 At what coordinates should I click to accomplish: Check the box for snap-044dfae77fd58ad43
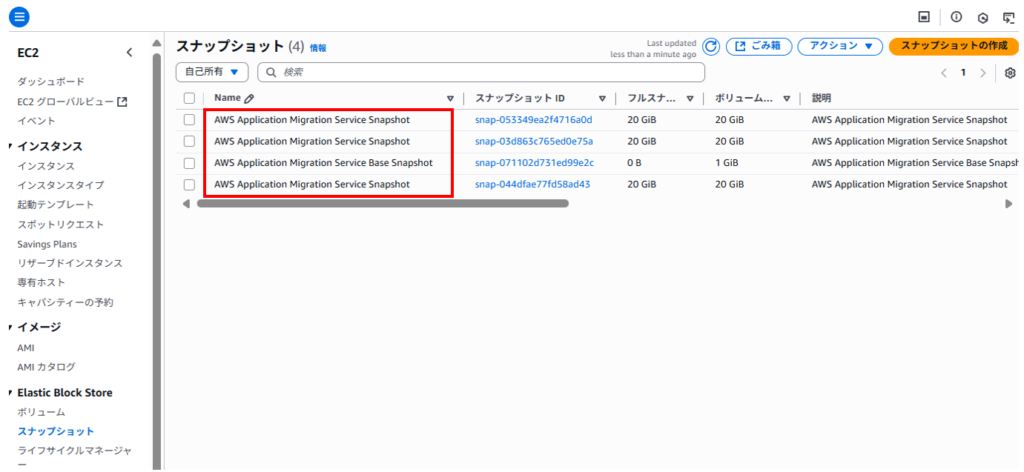click(x=189, y=184)
